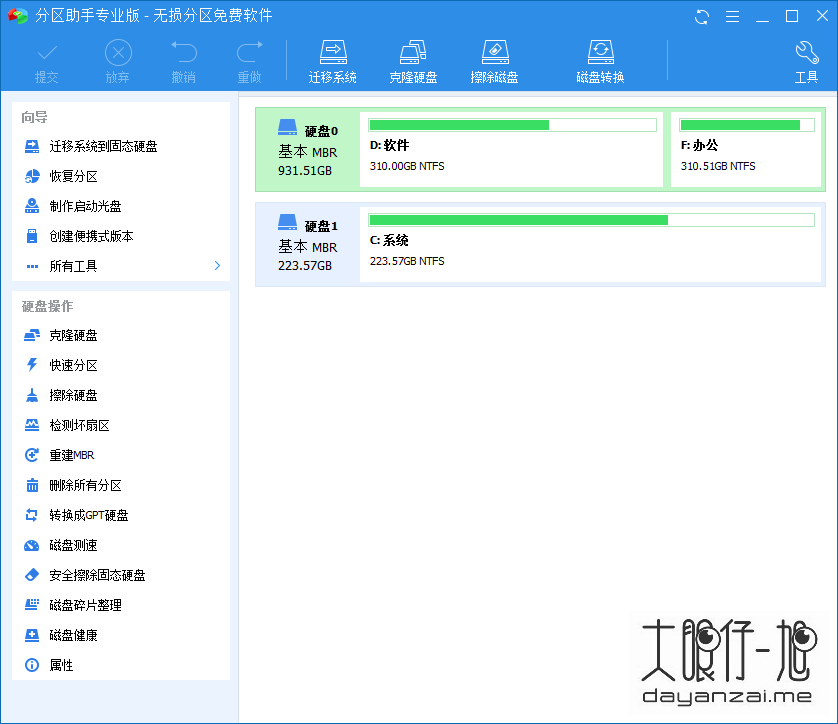
Task: Click the 撤销 (undo) toolbar icon
Action: pyautogui.click(x=184, y=62)
